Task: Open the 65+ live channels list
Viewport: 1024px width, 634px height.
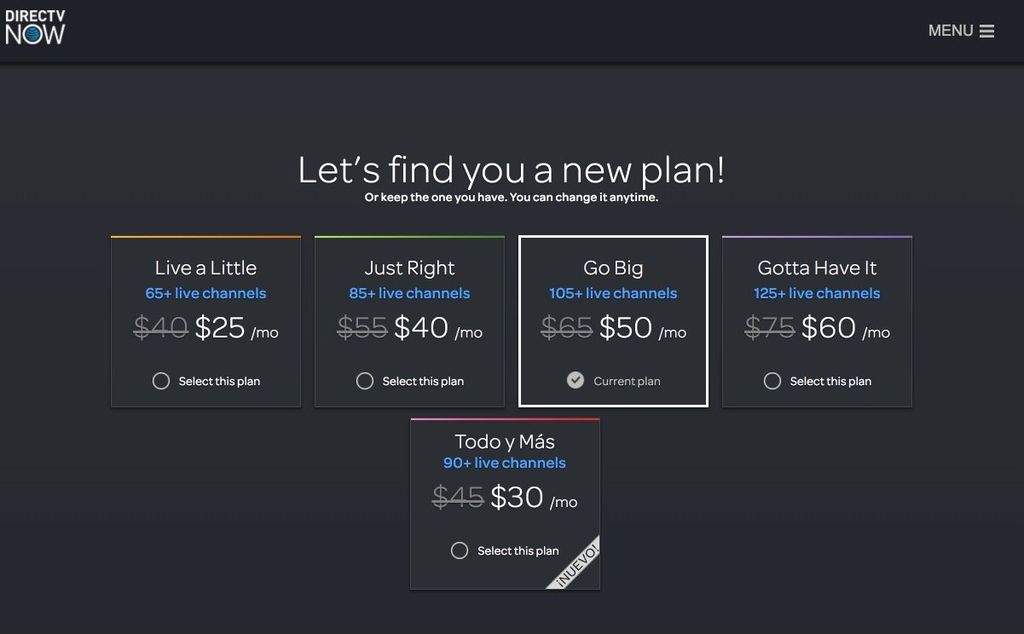Action: pos(205,293)
